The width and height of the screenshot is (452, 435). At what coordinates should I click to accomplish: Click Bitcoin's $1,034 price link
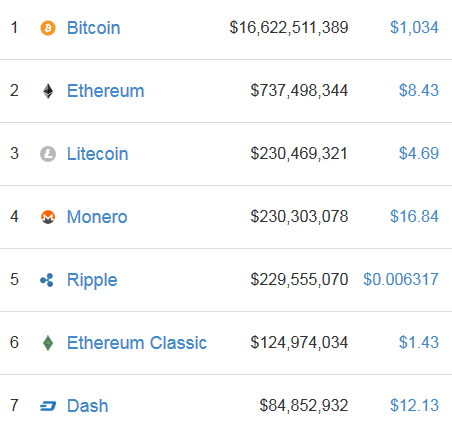click(414, 27)
